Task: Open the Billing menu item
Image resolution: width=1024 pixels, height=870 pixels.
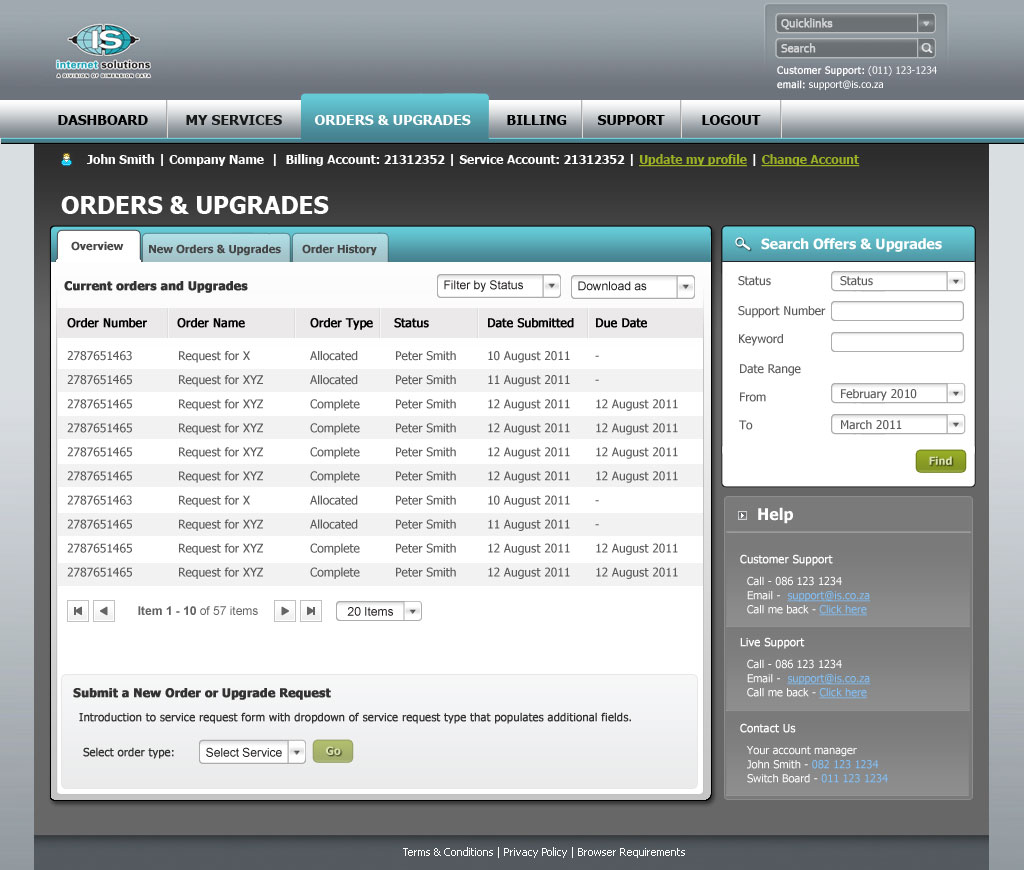Action: 536,120
